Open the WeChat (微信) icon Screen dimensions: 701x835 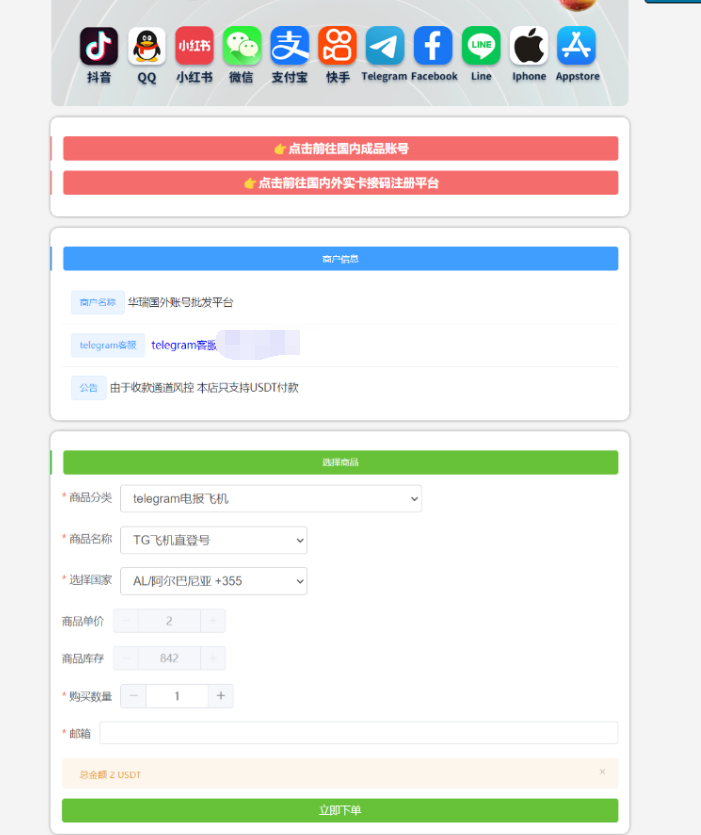pyautogui.click(x=242, y=46)
